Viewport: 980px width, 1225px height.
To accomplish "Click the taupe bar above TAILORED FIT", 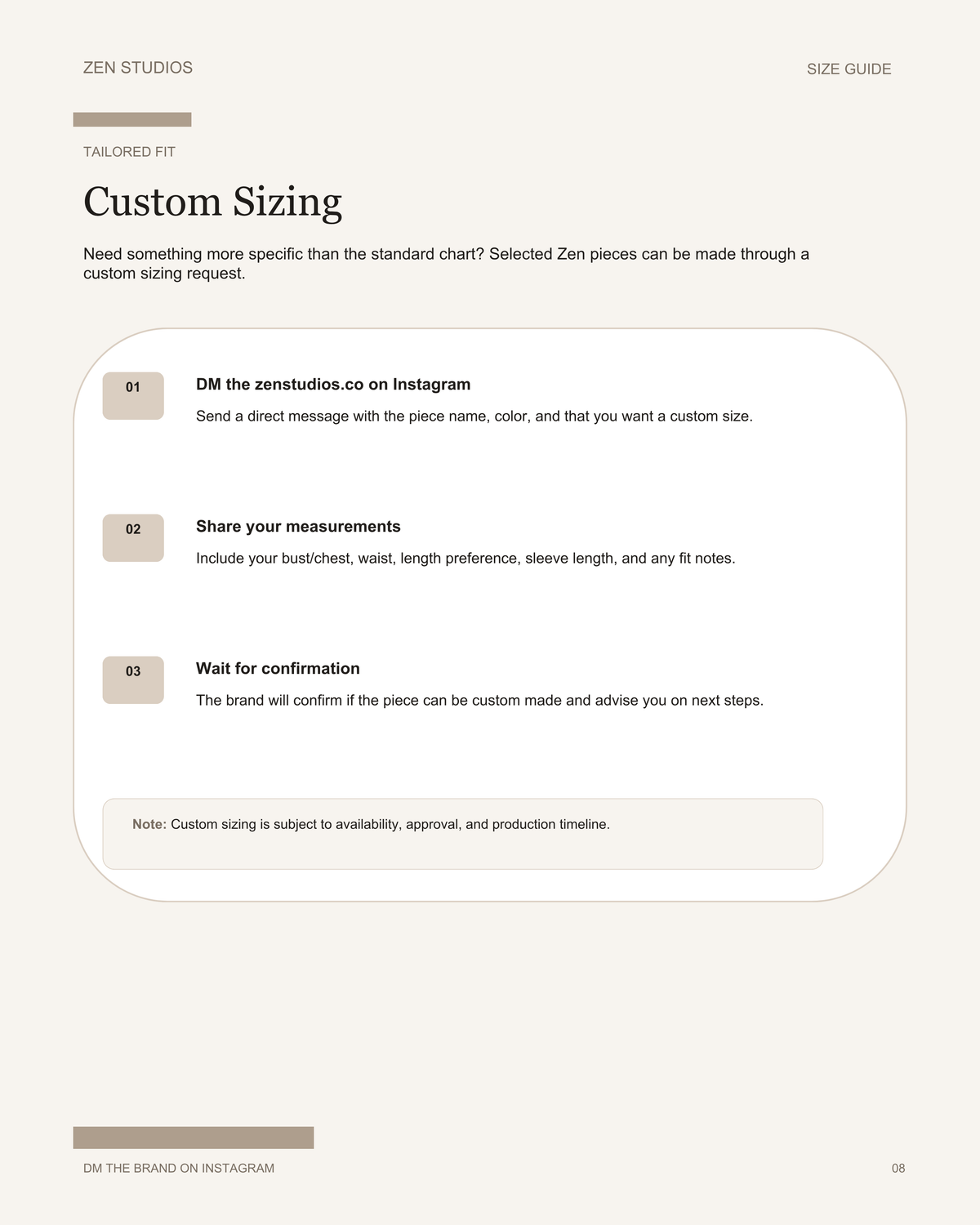I will coord(132,120).
